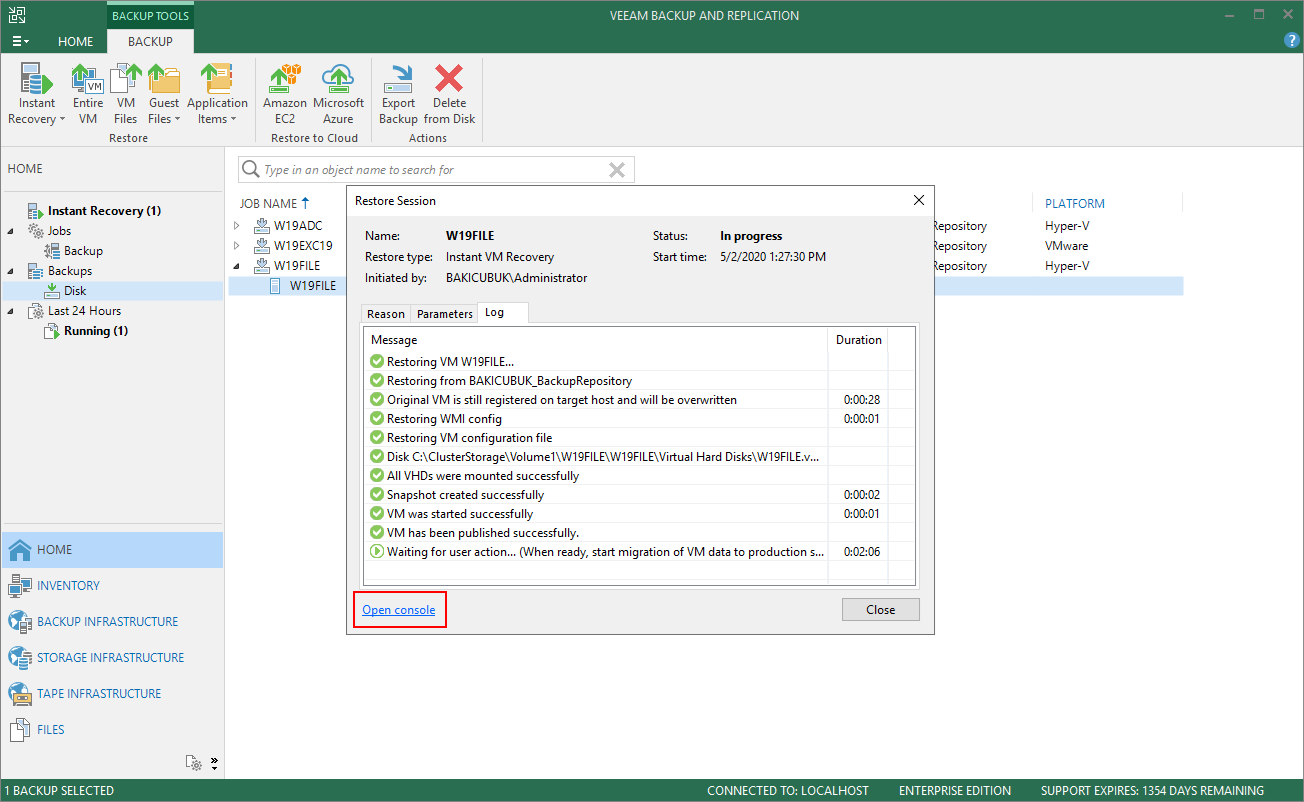The height and width of the screenshot is (802, 1304).
Task: Expand the W19ADC job row
Action: click(237, 226)
